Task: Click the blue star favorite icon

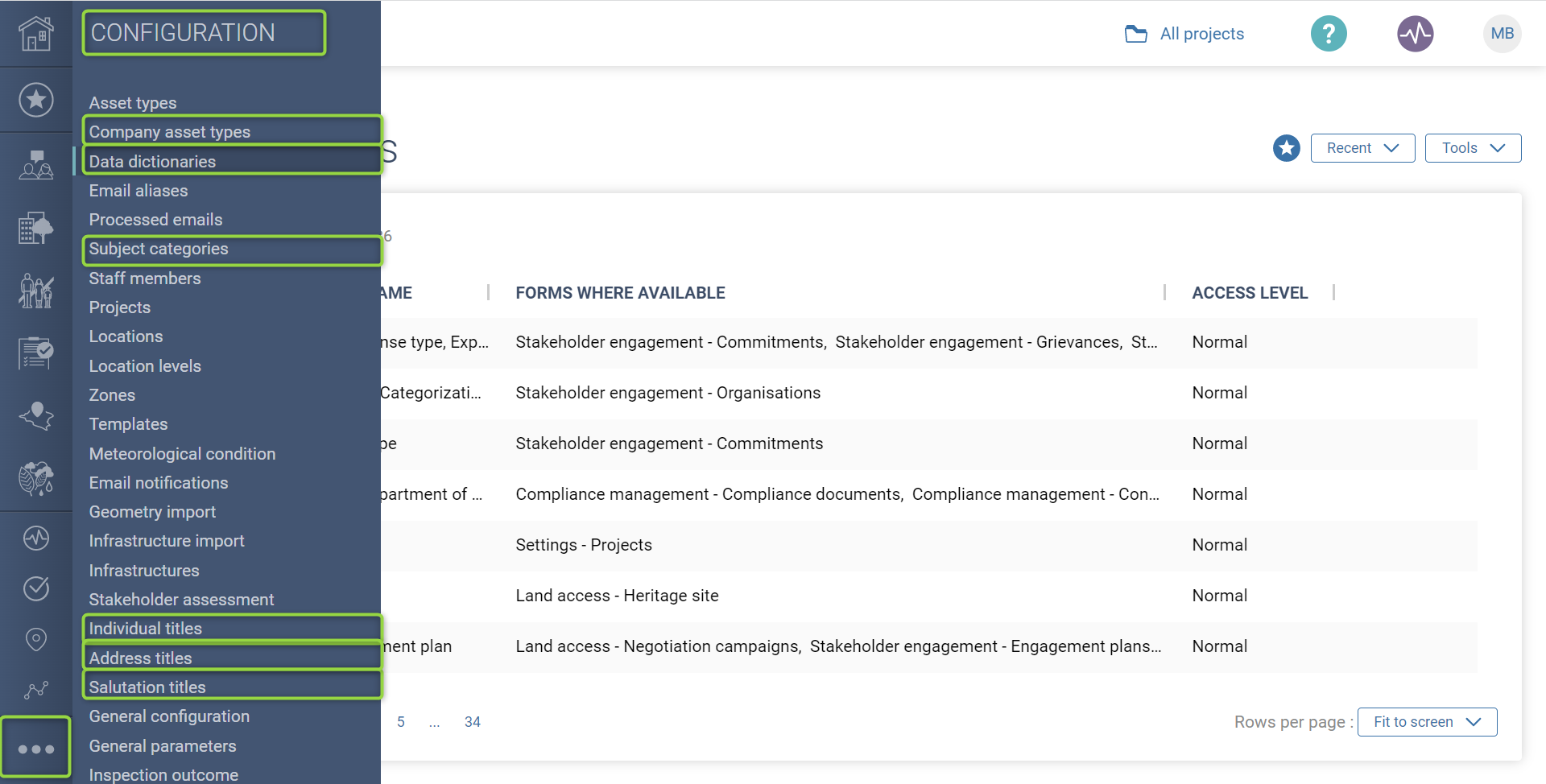Action: [x=1286, y=148]
